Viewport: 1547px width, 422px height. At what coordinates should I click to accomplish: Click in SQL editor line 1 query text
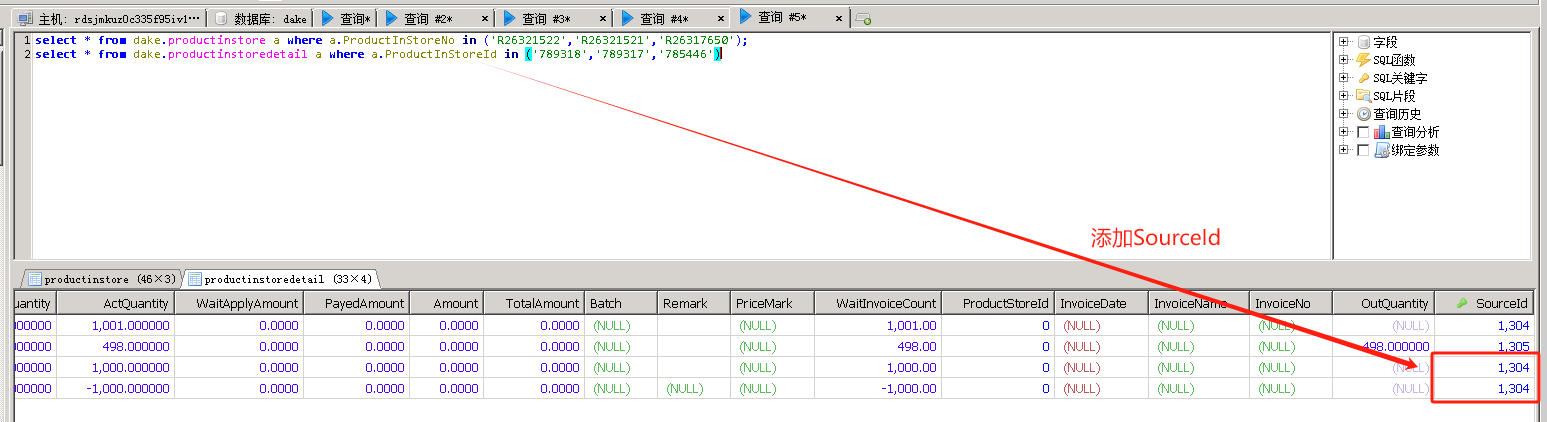[x=391, y=40]
